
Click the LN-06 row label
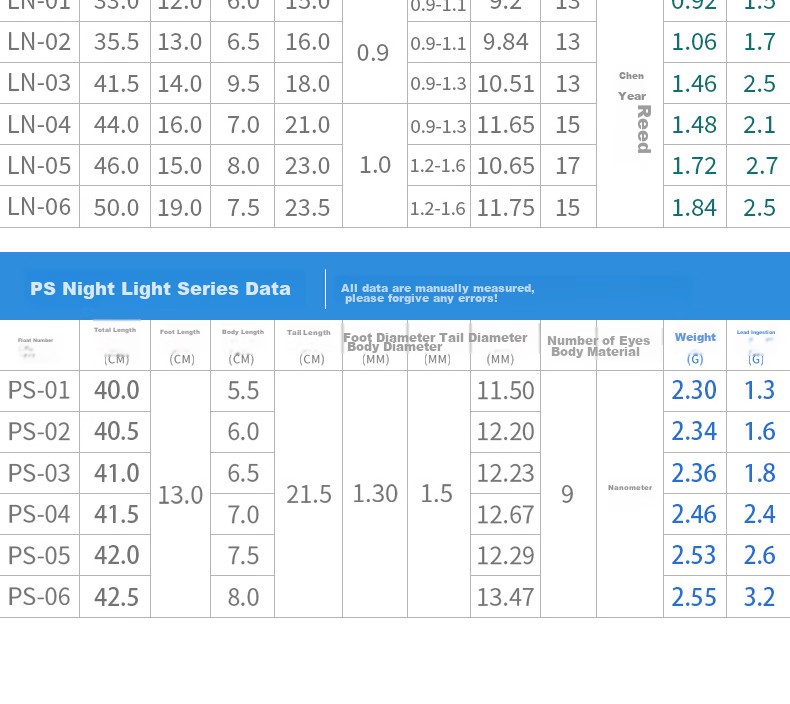pos(39,207)
